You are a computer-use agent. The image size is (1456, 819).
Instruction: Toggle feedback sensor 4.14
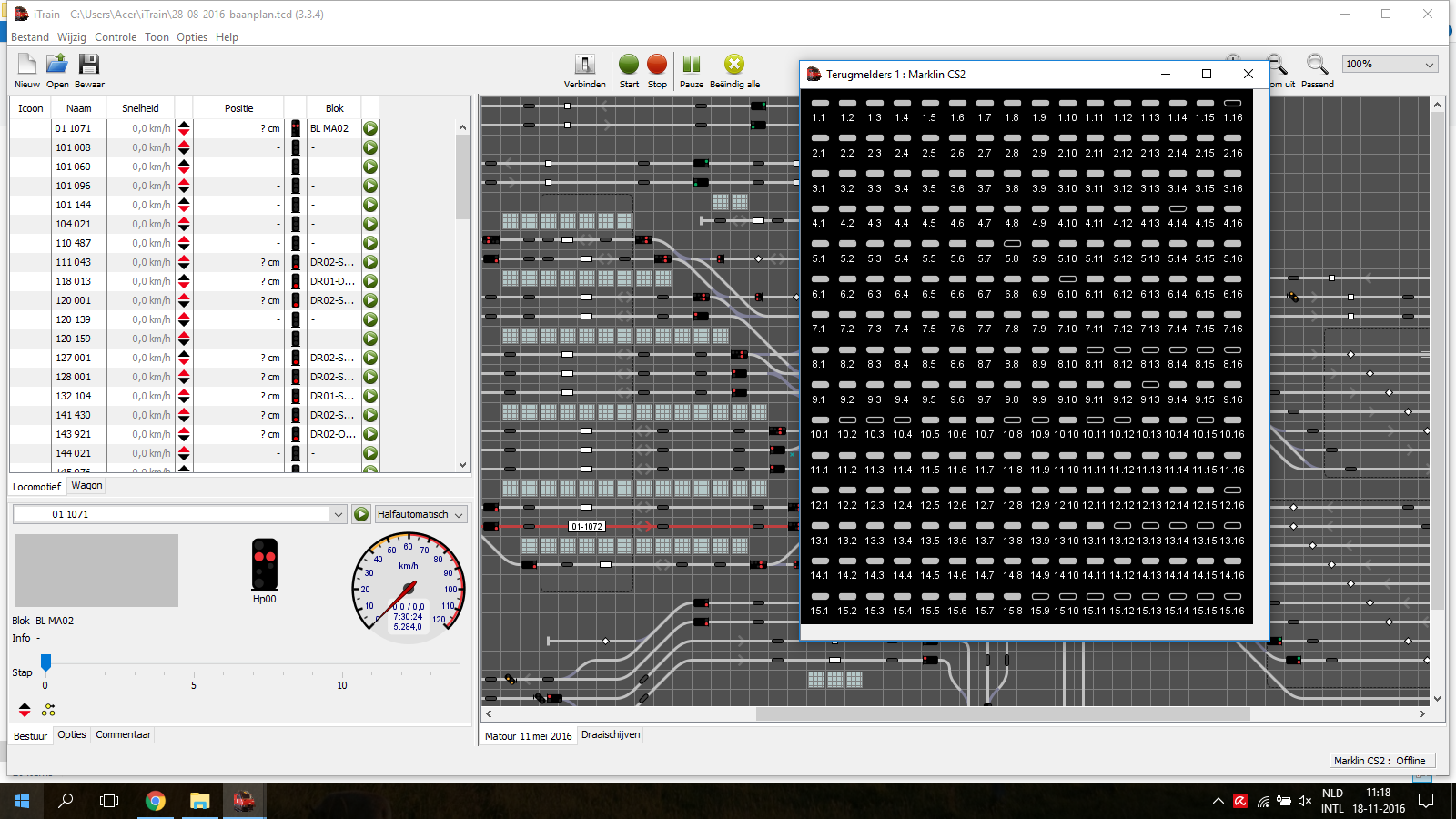1178,208
